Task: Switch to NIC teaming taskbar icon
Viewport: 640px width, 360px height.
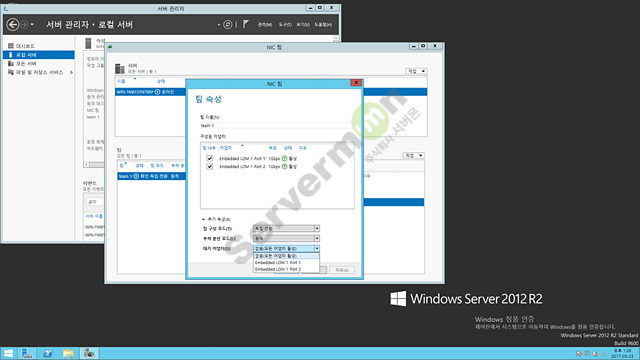Action: pos(89,353)
